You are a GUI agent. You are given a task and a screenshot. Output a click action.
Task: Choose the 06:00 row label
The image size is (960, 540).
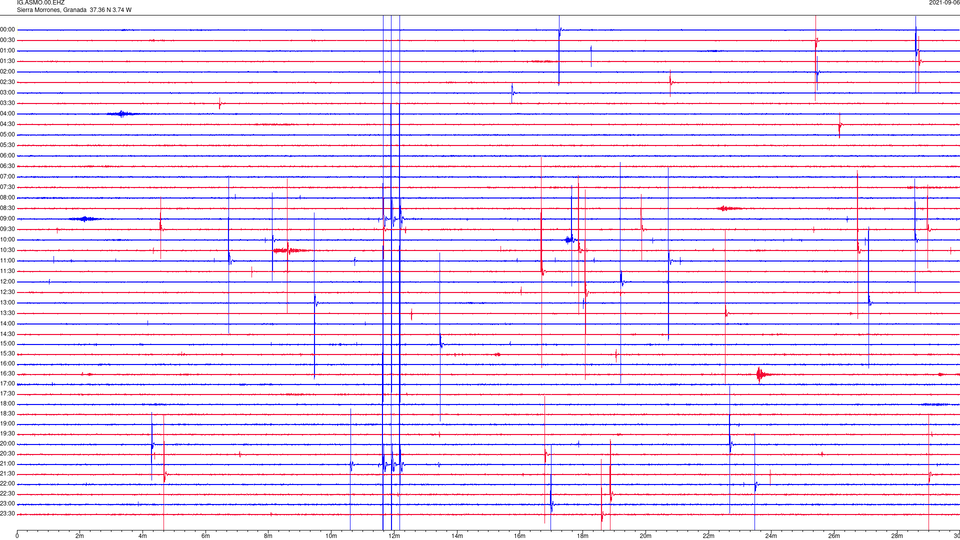point(8,156)
